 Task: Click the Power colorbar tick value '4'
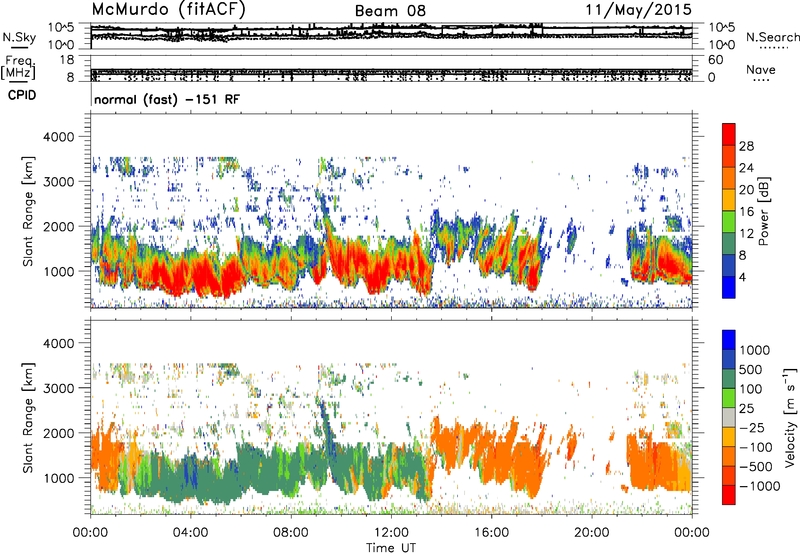tap(742, 277)
